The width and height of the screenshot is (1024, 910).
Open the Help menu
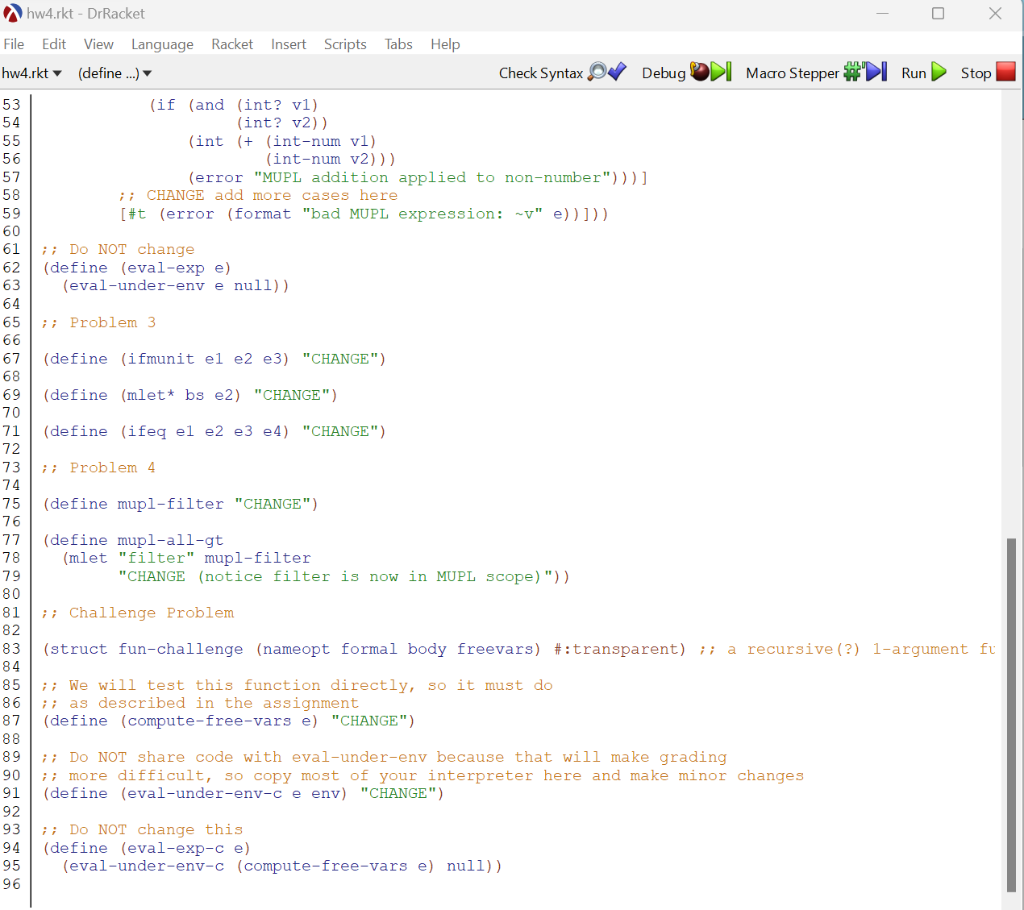coord(445,44)
